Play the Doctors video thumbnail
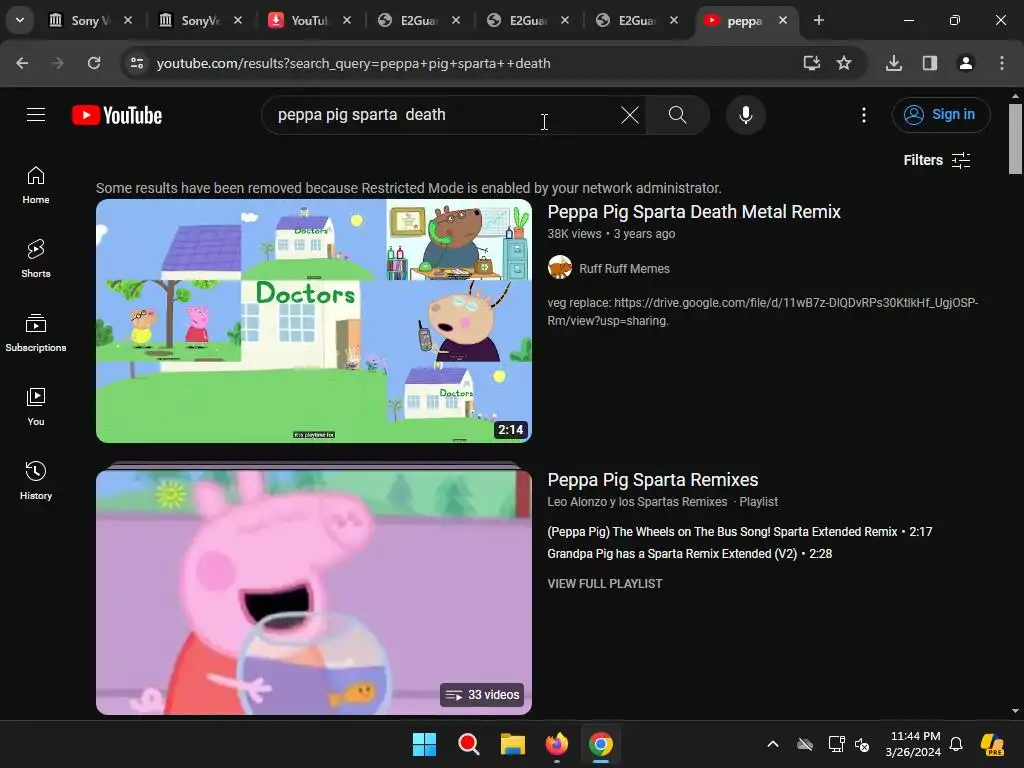Viewport: 1024px width, 768px height. pos(313,321)
